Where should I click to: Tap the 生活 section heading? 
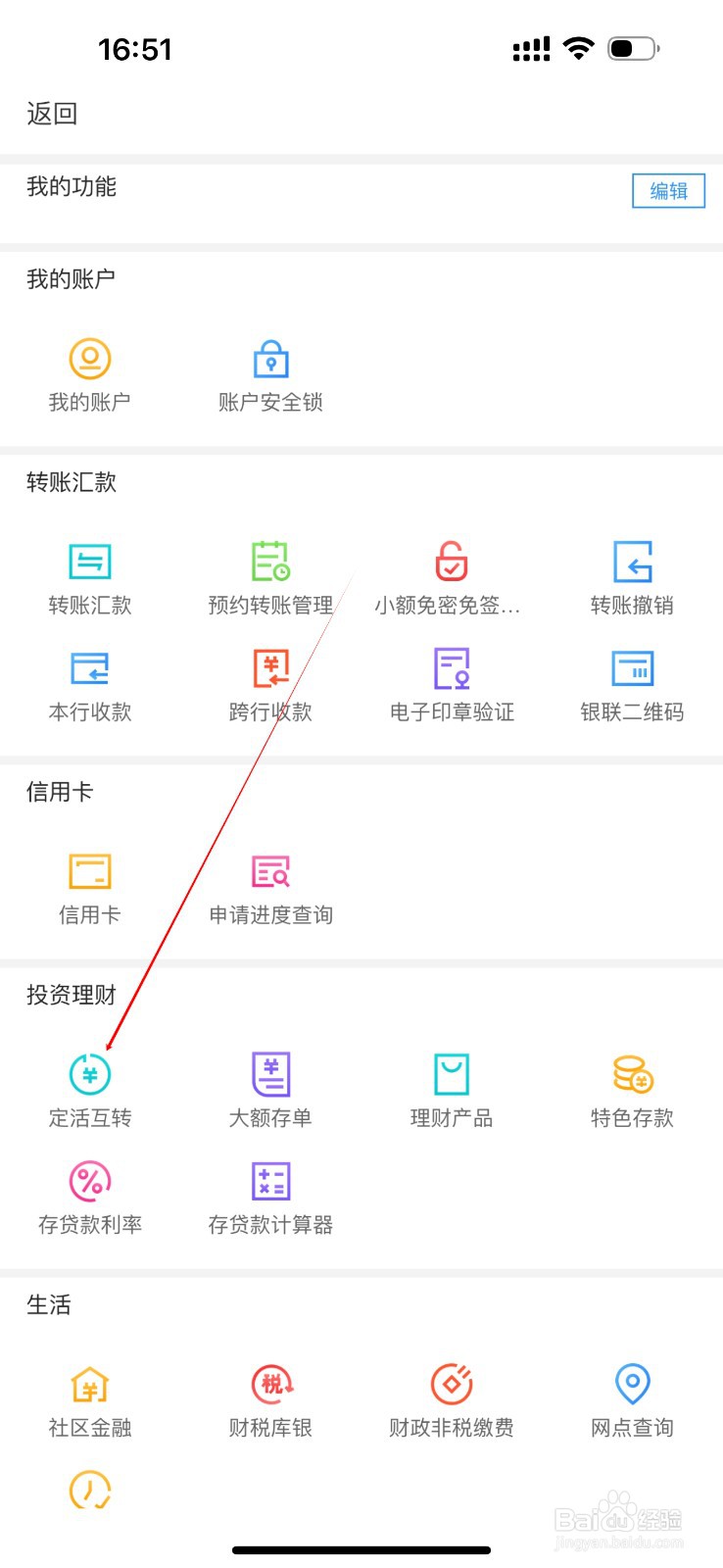pos(49,1305)
